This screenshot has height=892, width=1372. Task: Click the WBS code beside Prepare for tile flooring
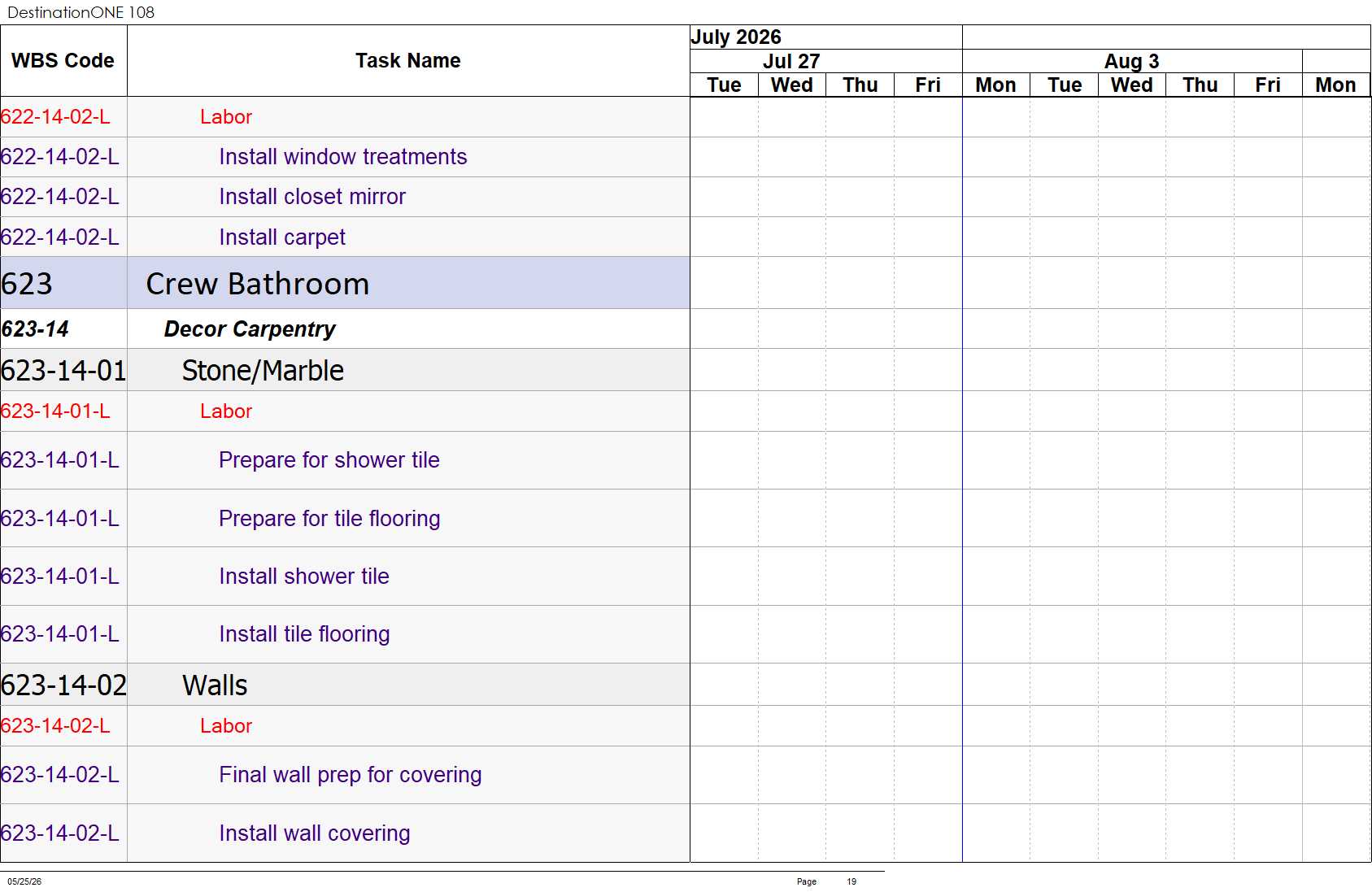tap(60, 519)
